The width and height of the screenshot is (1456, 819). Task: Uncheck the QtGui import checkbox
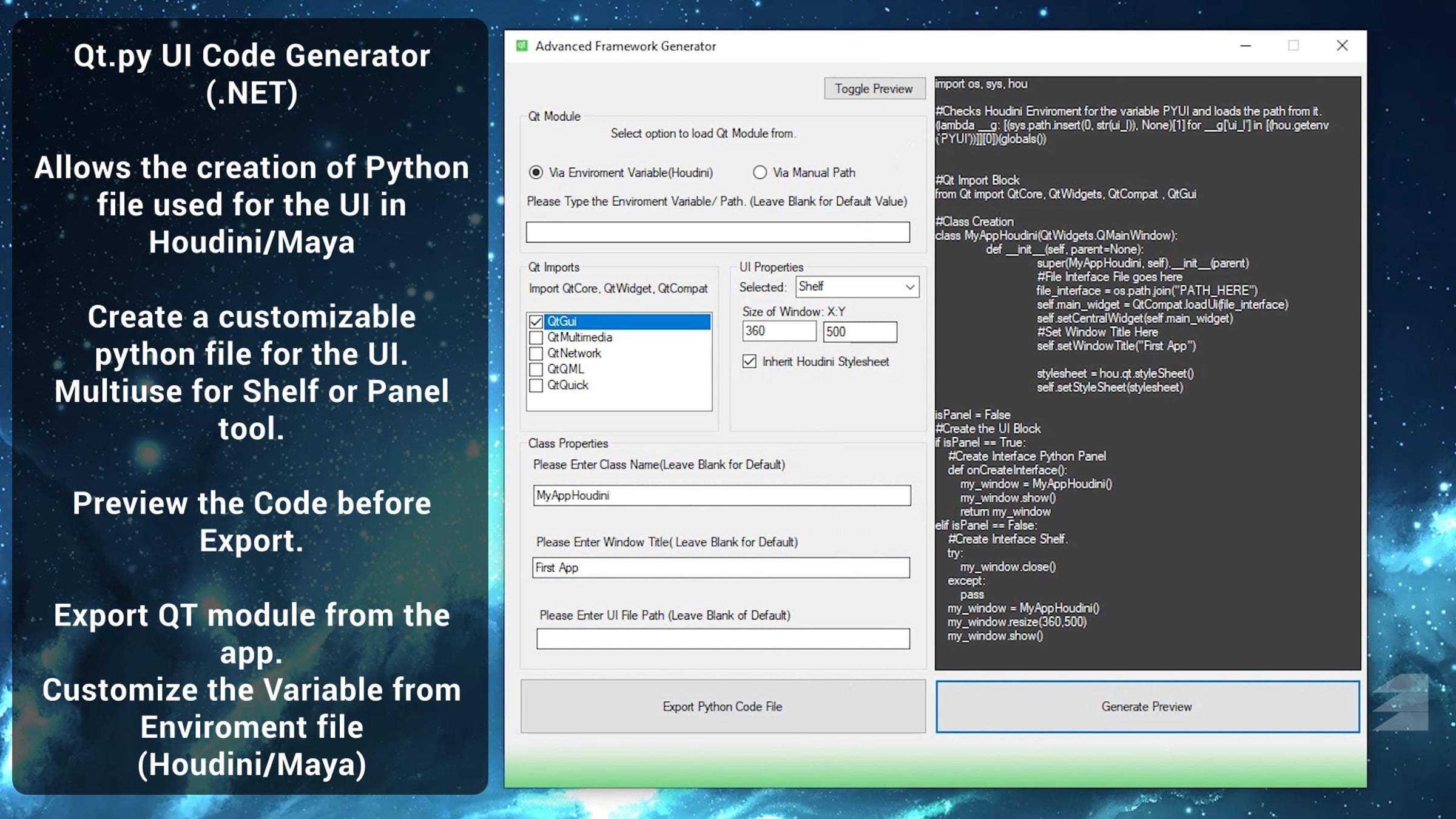coord(536,322)
